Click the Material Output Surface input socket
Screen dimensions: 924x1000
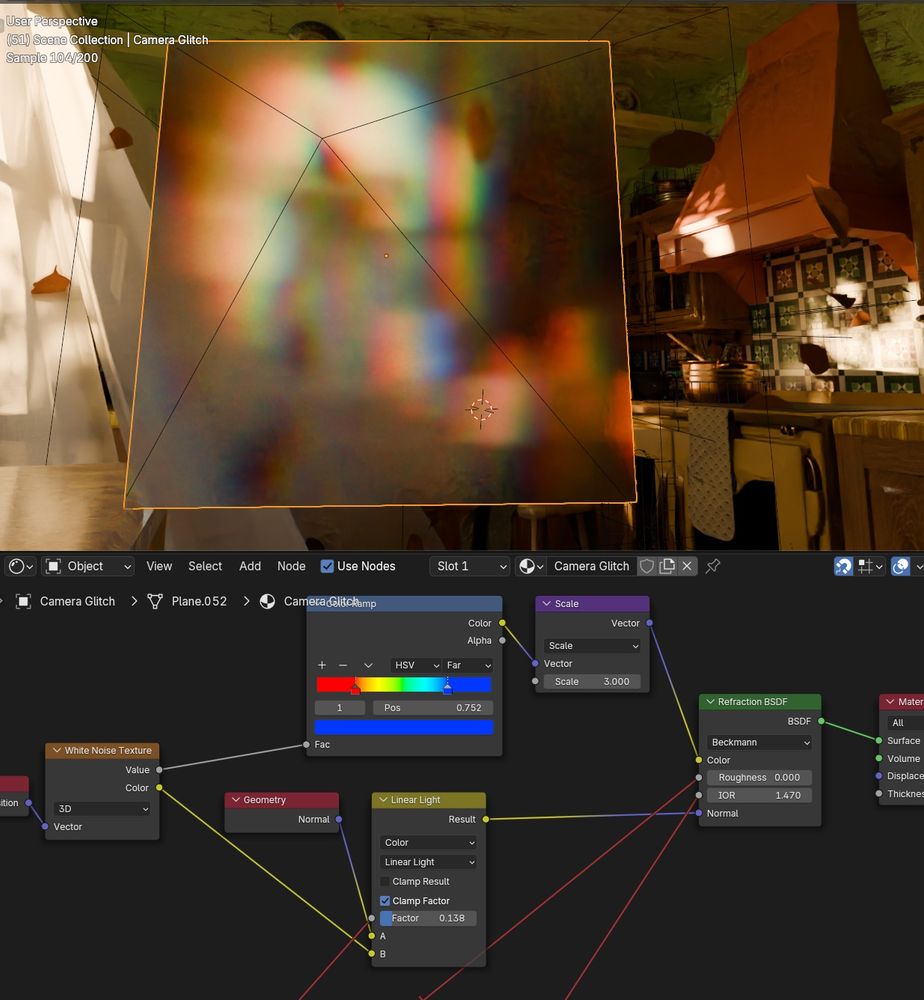point(879,741)
